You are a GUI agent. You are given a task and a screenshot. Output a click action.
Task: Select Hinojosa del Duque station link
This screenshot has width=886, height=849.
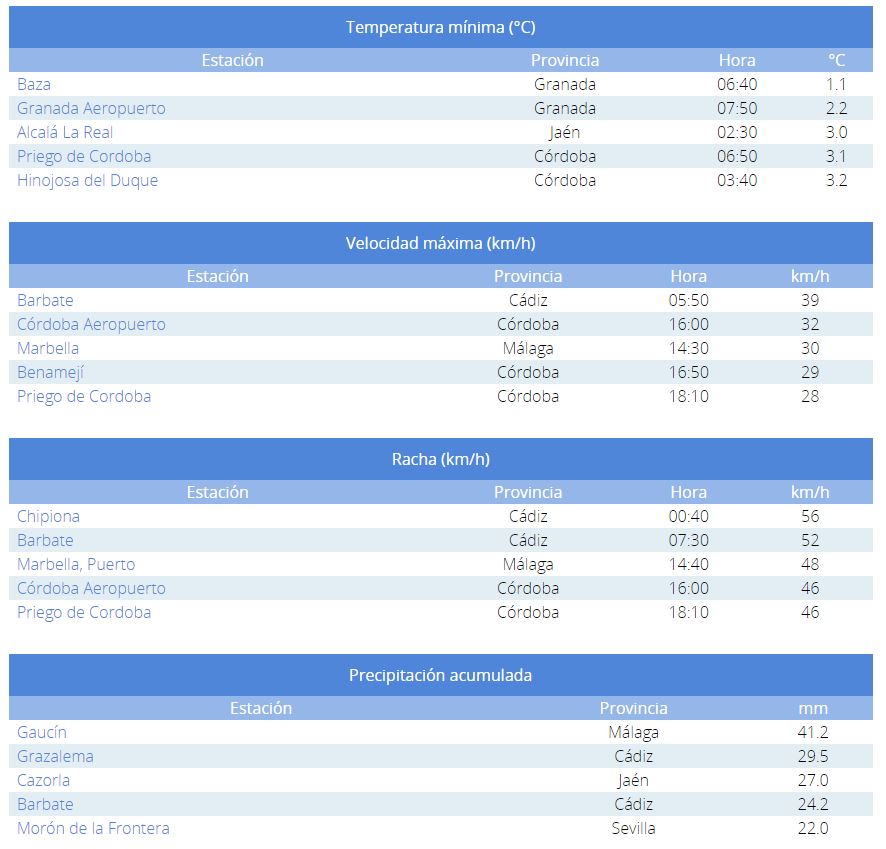point(87,181)
